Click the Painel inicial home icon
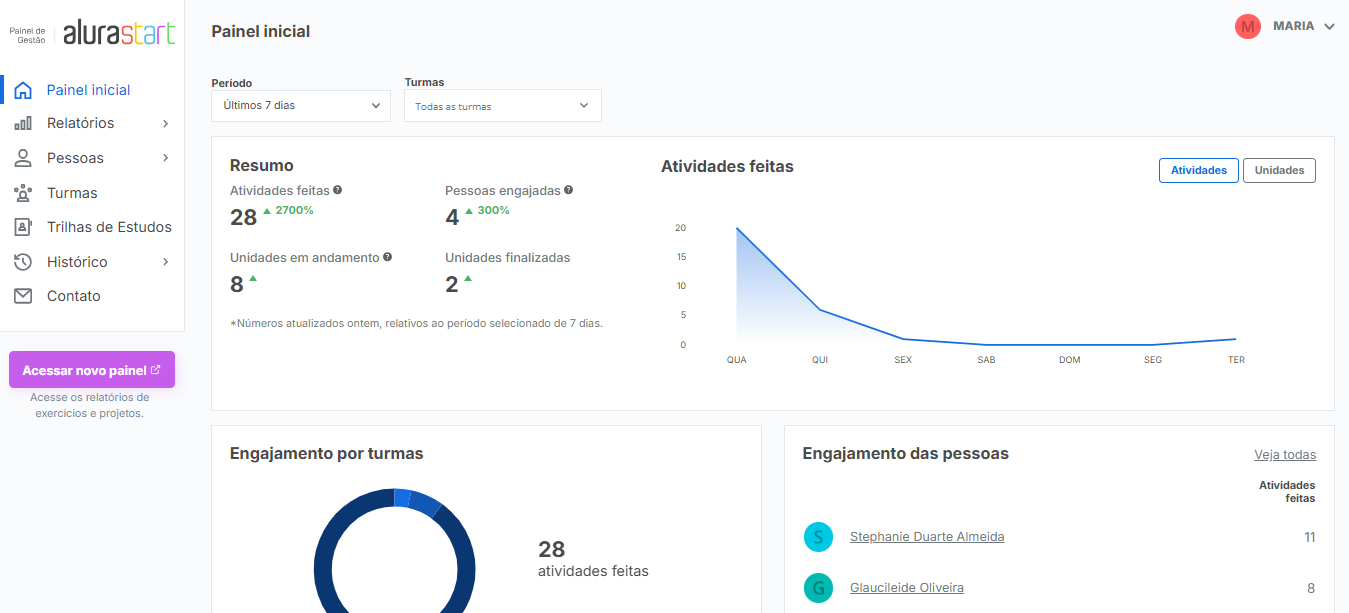The image size is (1349, 613). point(23,90)
